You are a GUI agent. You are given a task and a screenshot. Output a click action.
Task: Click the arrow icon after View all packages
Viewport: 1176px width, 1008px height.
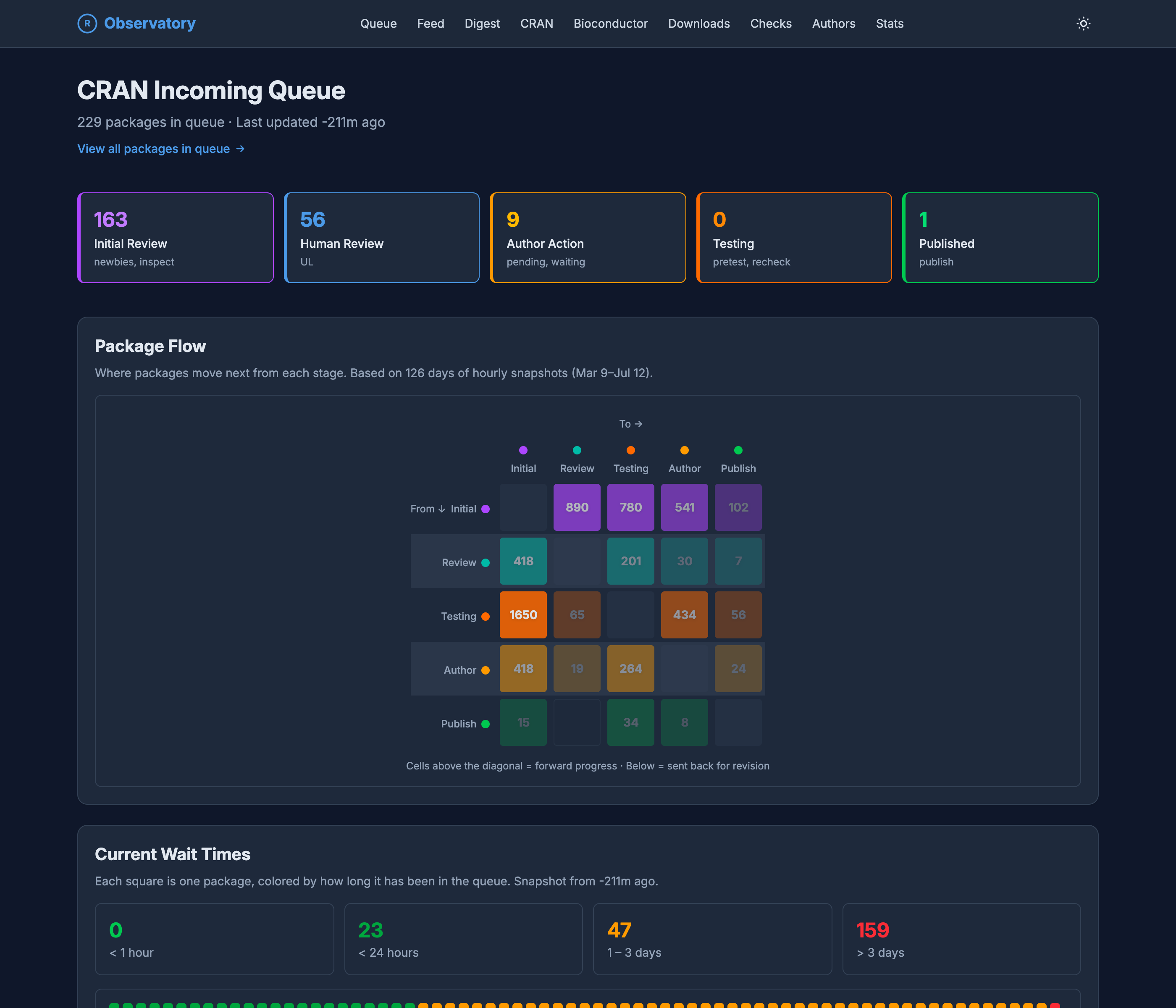coord(240,149)
